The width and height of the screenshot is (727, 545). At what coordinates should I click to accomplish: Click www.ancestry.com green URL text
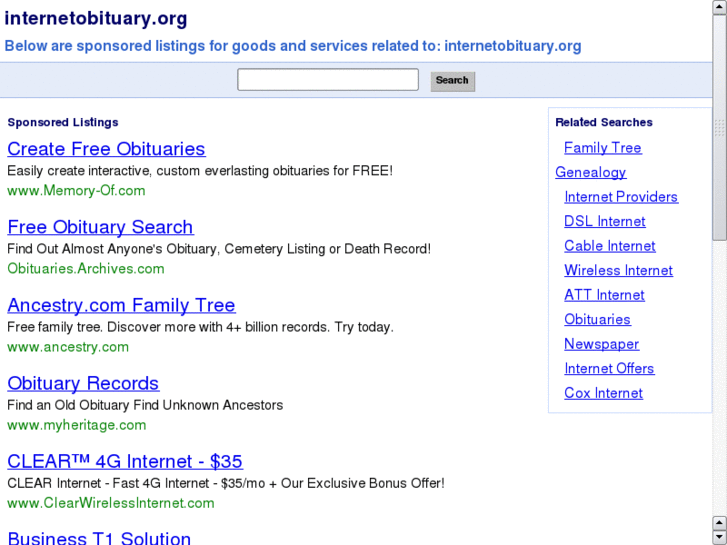(68, 347)
